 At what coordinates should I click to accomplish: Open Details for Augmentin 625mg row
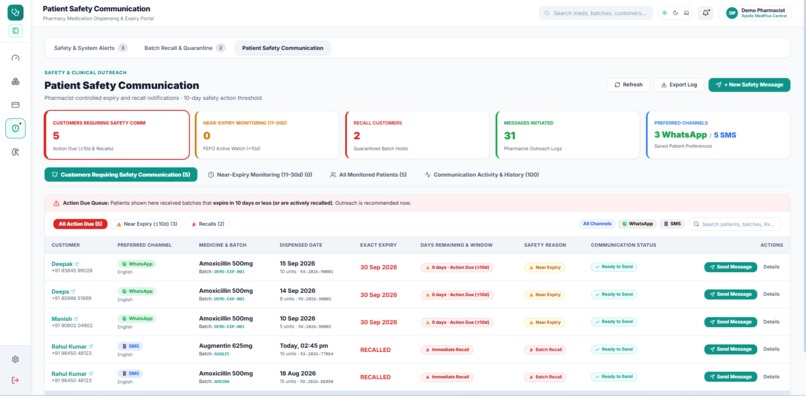coord(771,349)
